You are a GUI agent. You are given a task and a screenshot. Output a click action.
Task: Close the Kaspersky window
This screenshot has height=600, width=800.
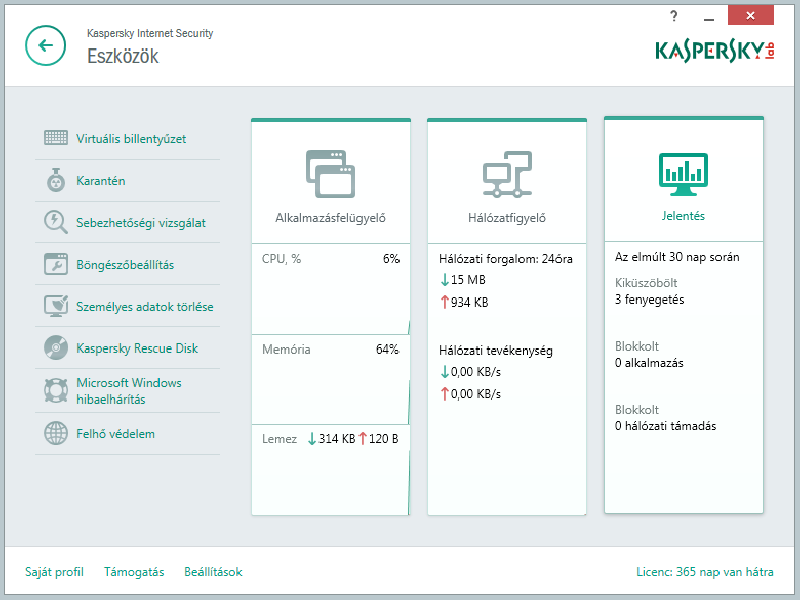tap(751, 15)
